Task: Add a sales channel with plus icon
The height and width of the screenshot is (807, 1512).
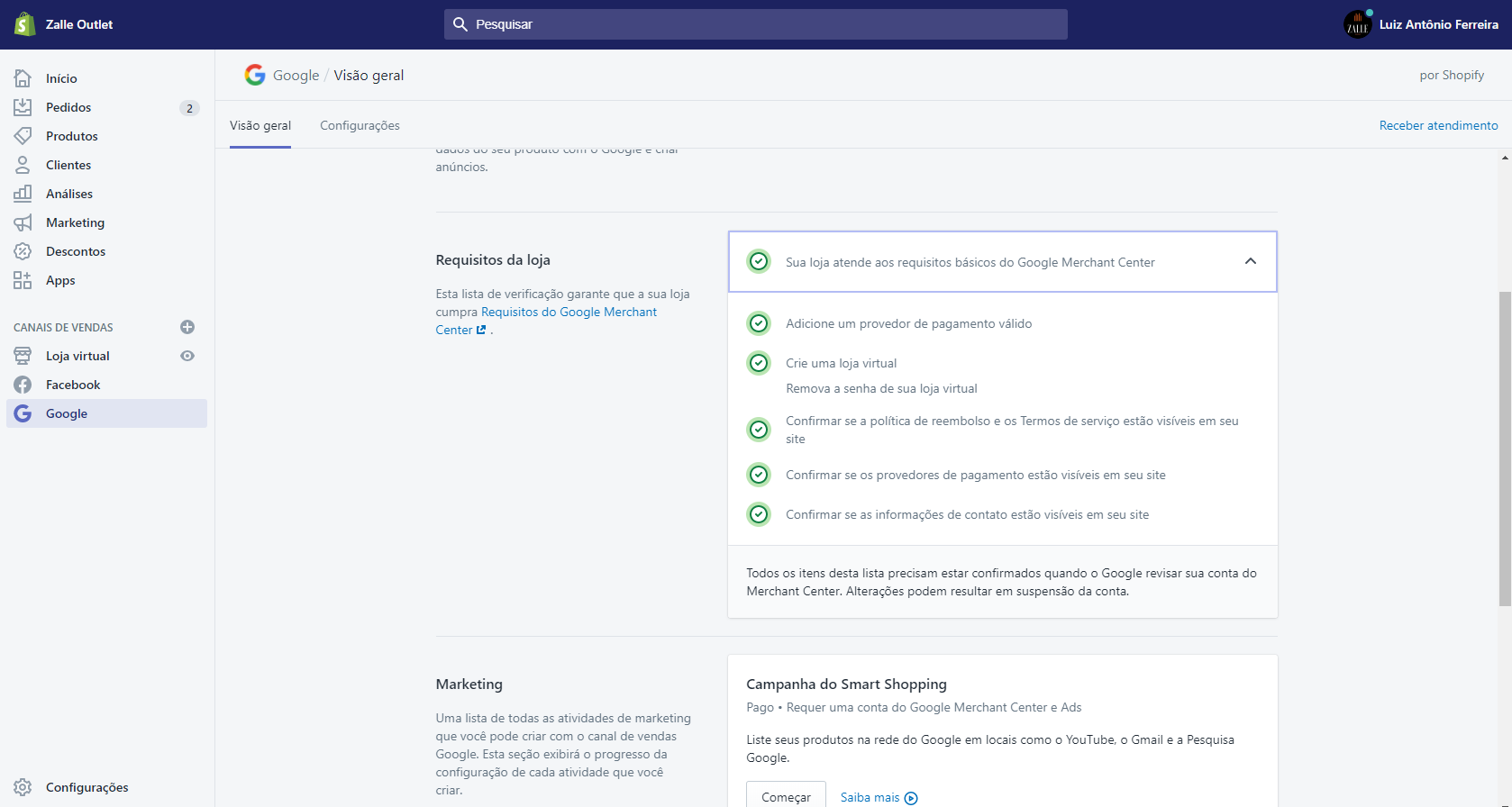Action: pos(187,327)
